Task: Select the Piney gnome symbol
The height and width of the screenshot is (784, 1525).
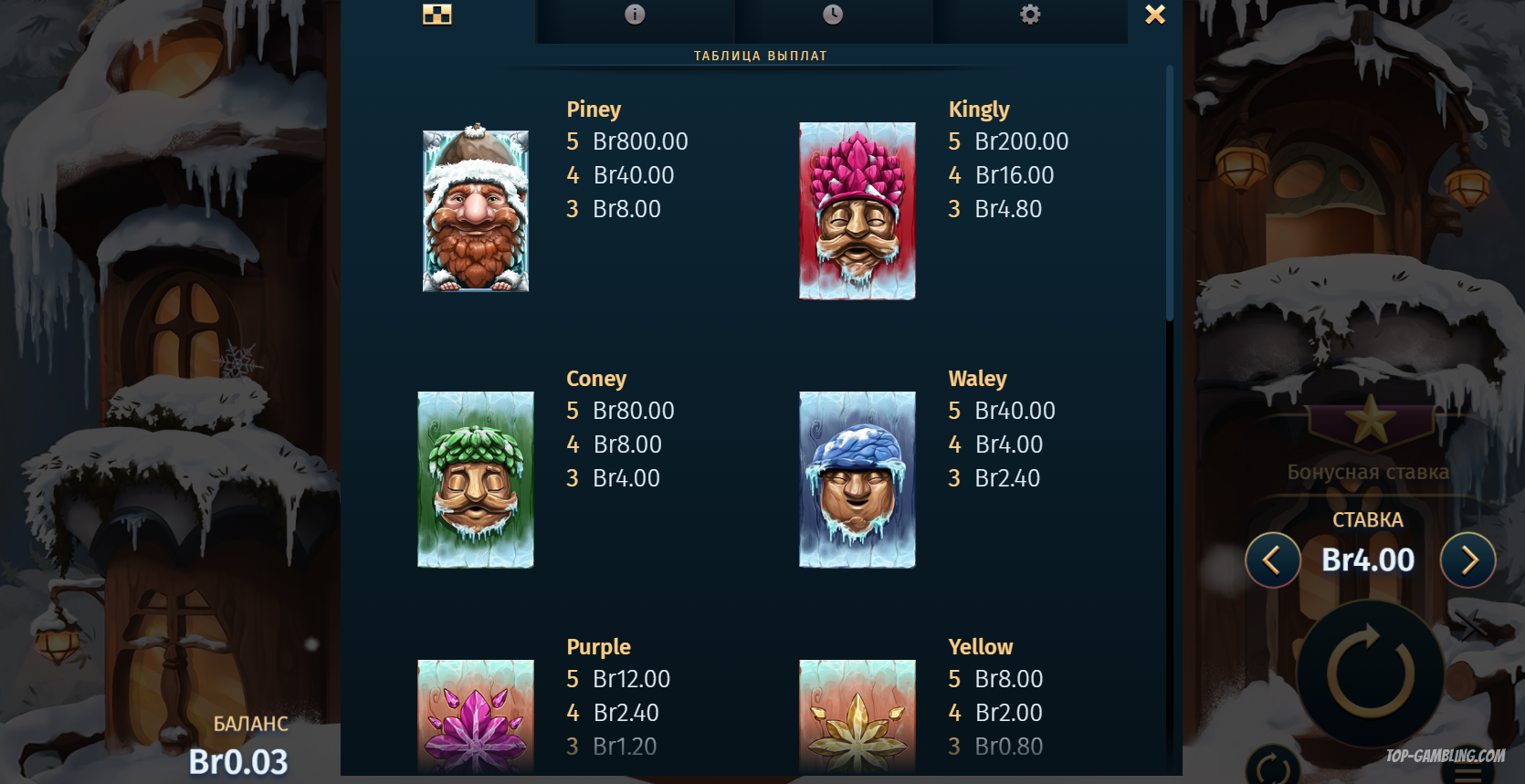Action: tap(476, 208)
